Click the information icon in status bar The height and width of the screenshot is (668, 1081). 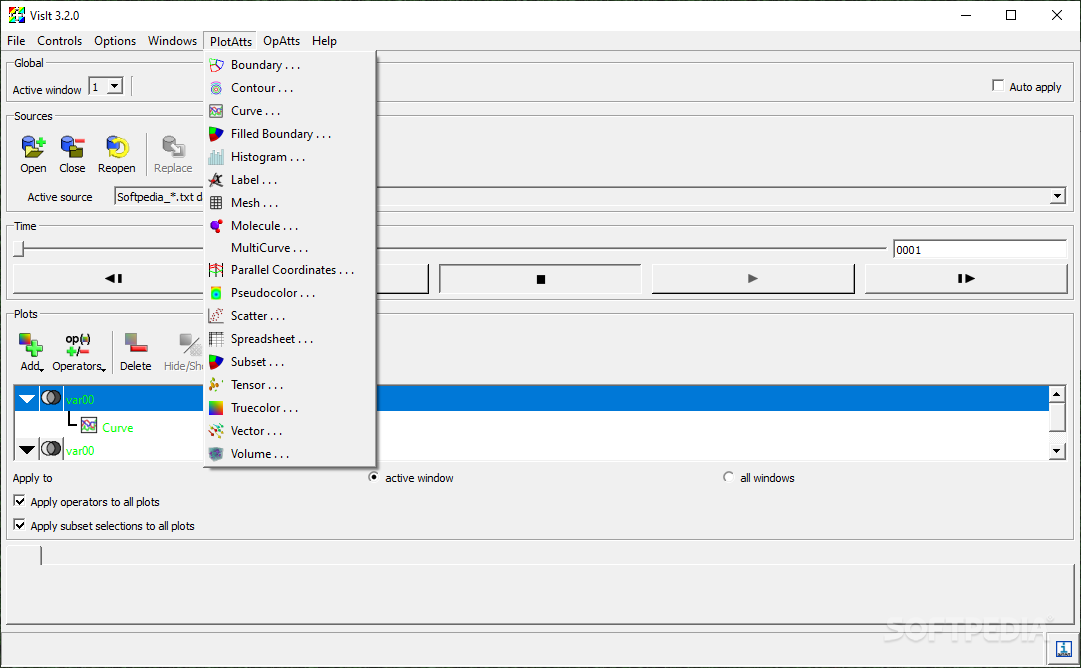(1063, 649)
